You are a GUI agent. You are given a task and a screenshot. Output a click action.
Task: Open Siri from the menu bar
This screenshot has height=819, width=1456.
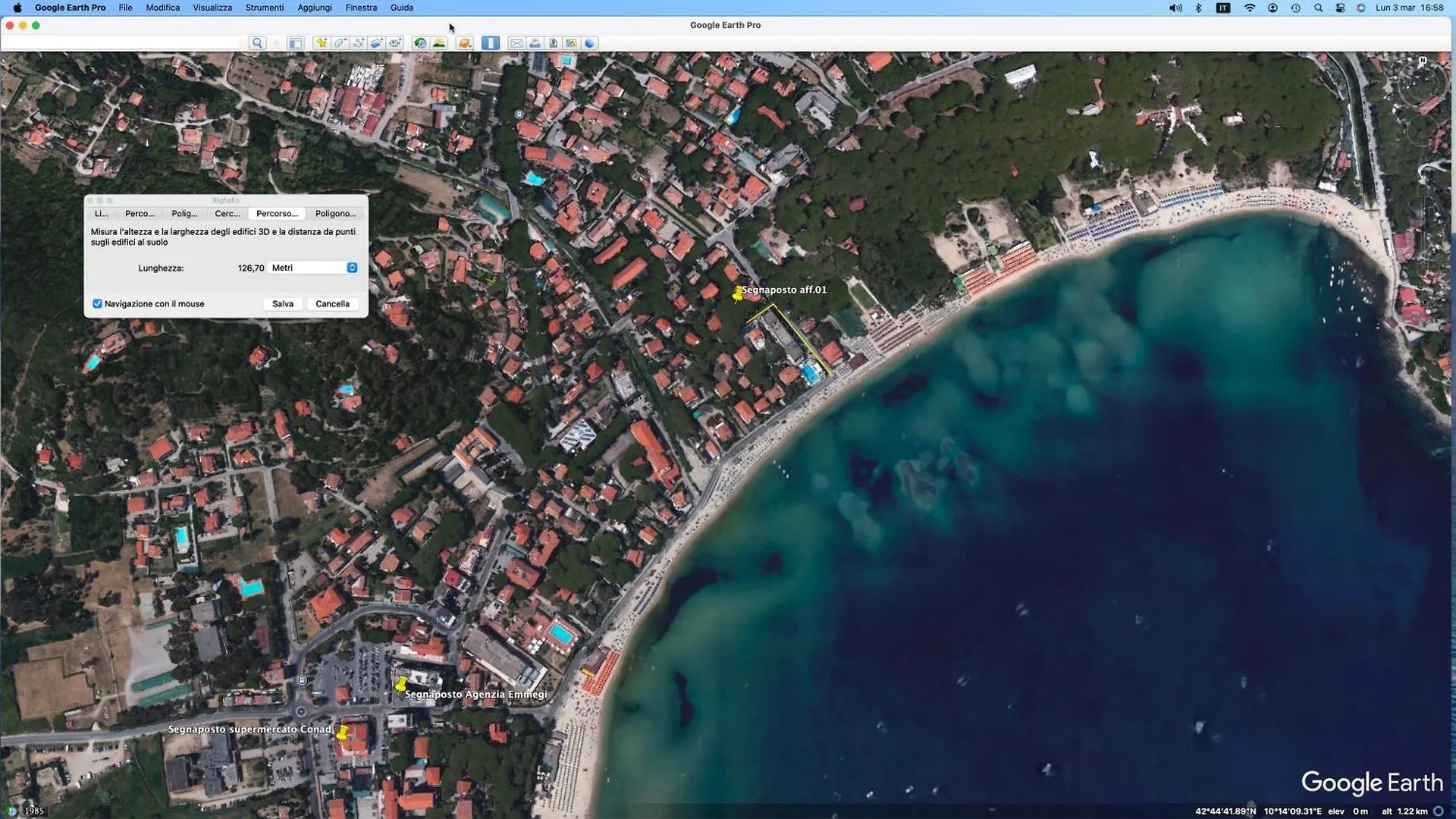[x=1361, y=8]
